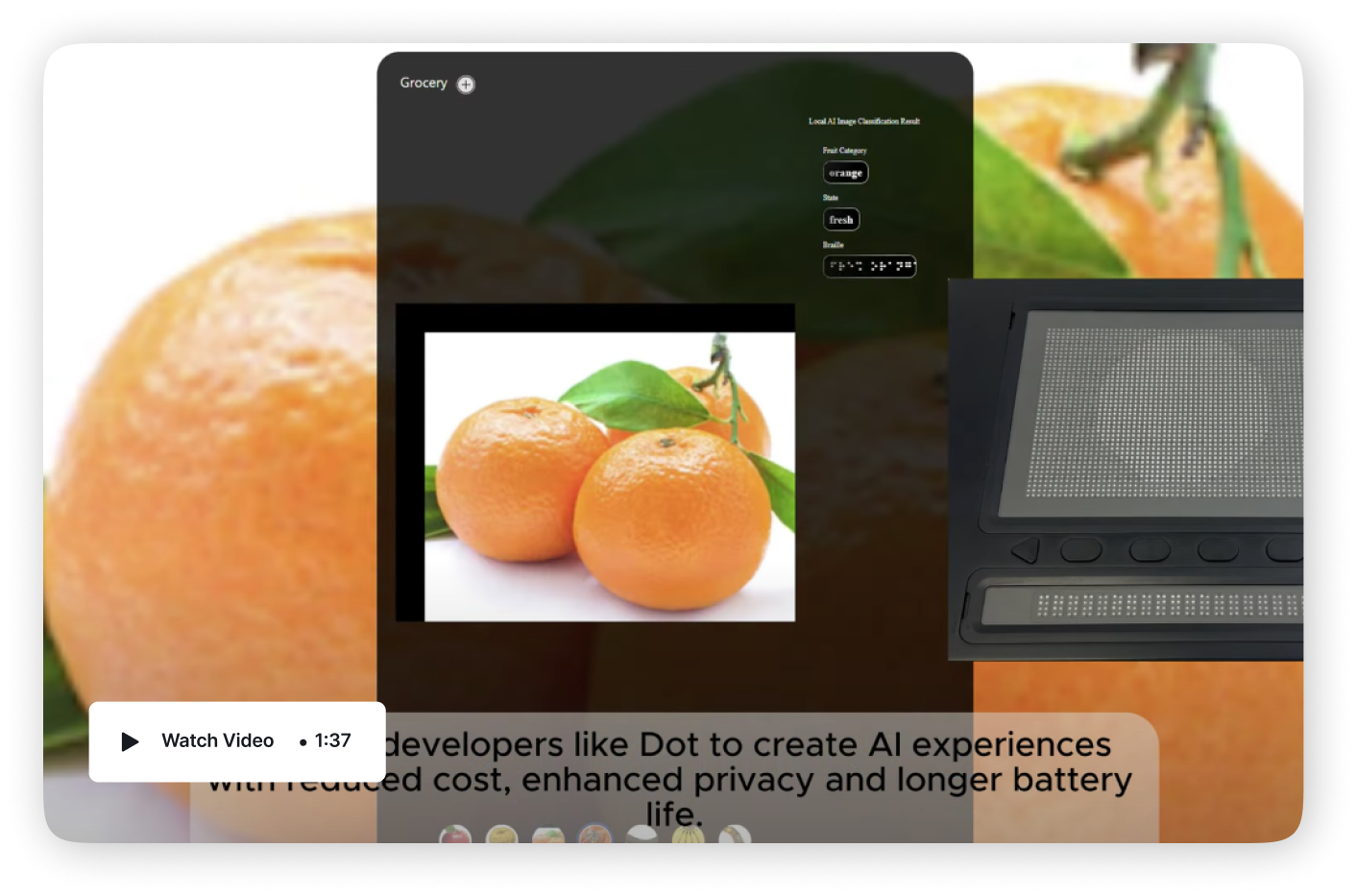This screenshot has width=1357, height=896.
Task: Select the blue-outlined orange thumbnail
Action: (594, 835)
